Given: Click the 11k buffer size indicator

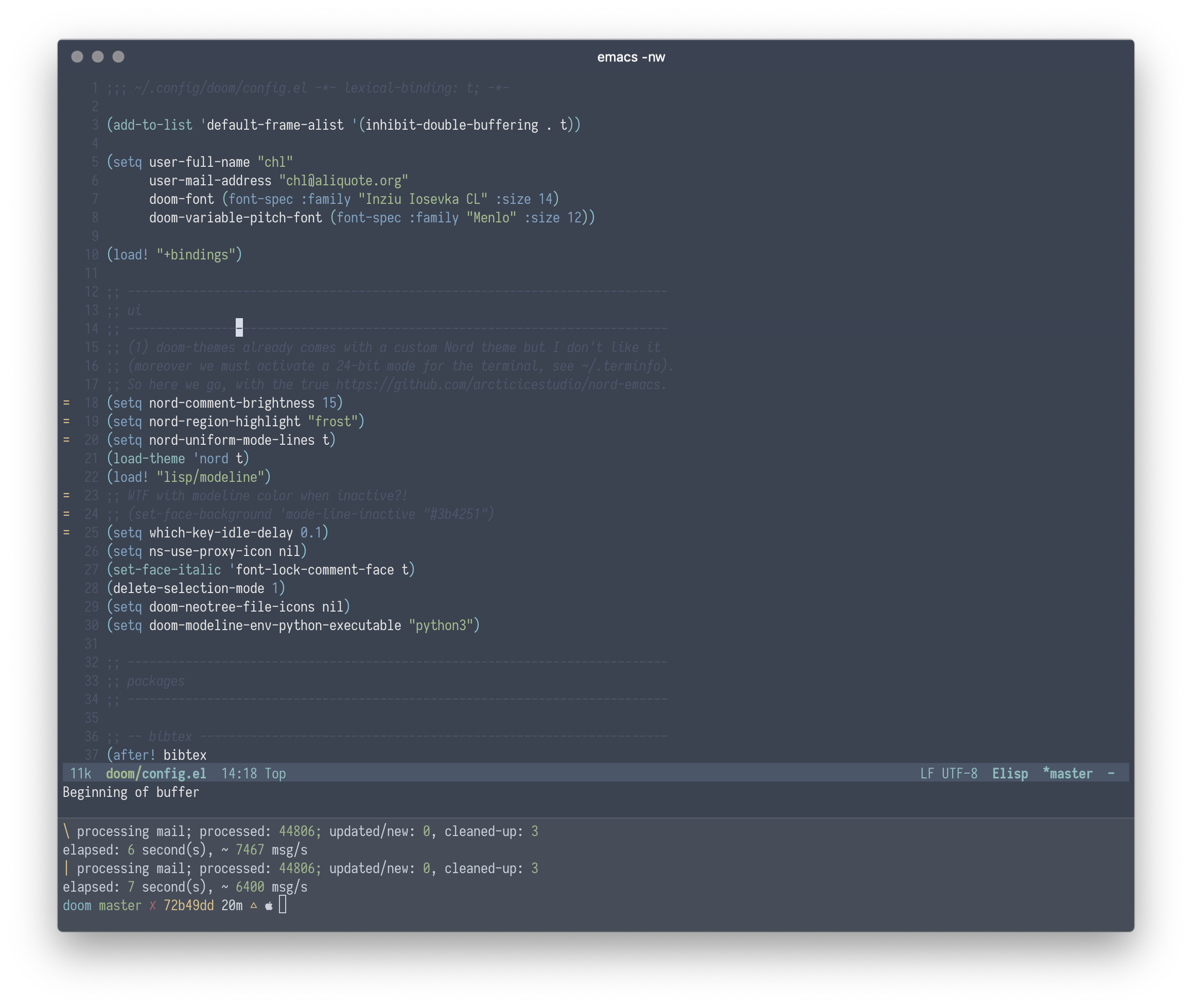Looking at the screenshot, I should 80,774.
